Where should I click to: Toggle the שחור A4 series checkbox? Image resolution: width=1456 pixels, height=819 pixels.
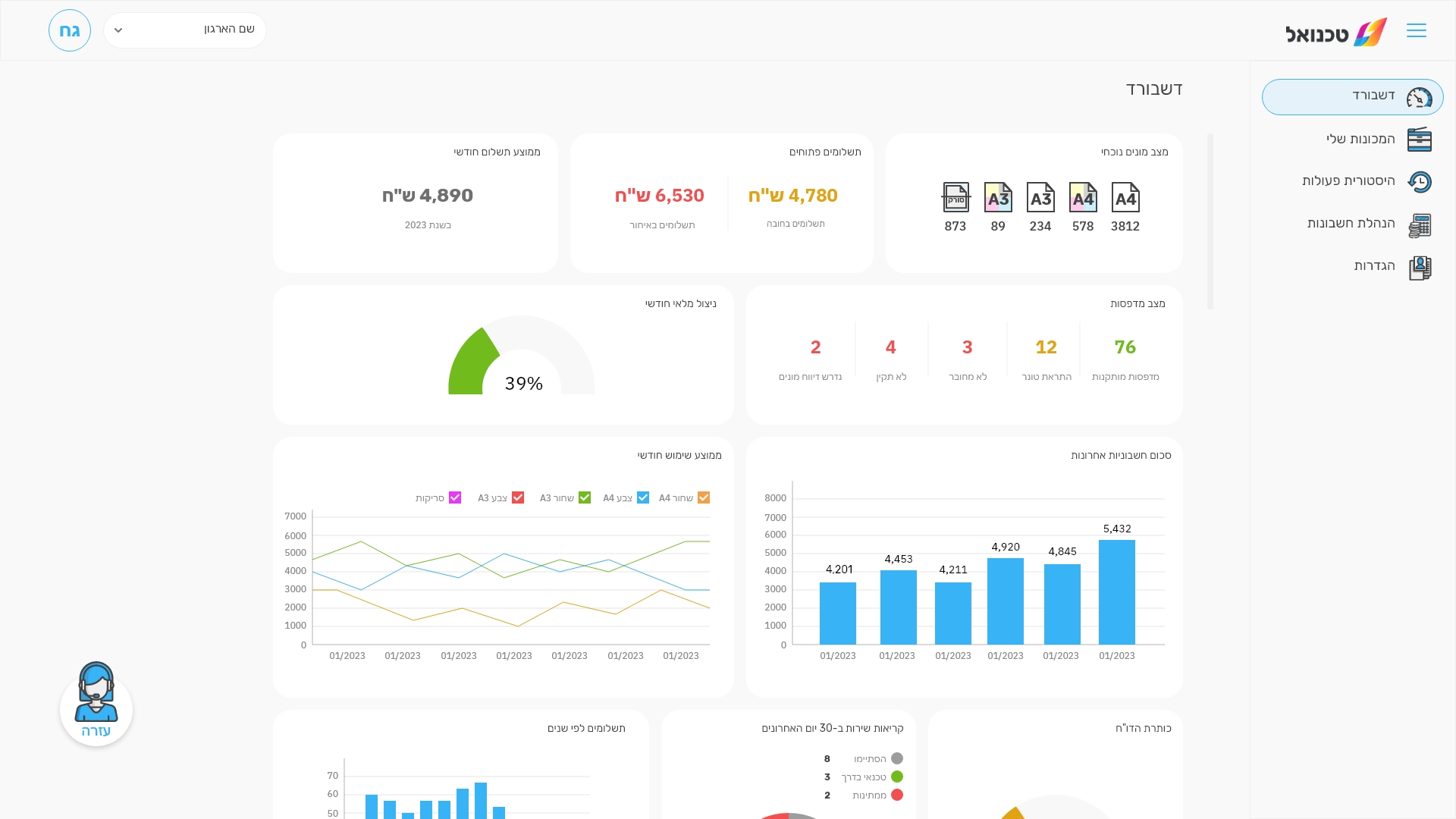(704, 497)
